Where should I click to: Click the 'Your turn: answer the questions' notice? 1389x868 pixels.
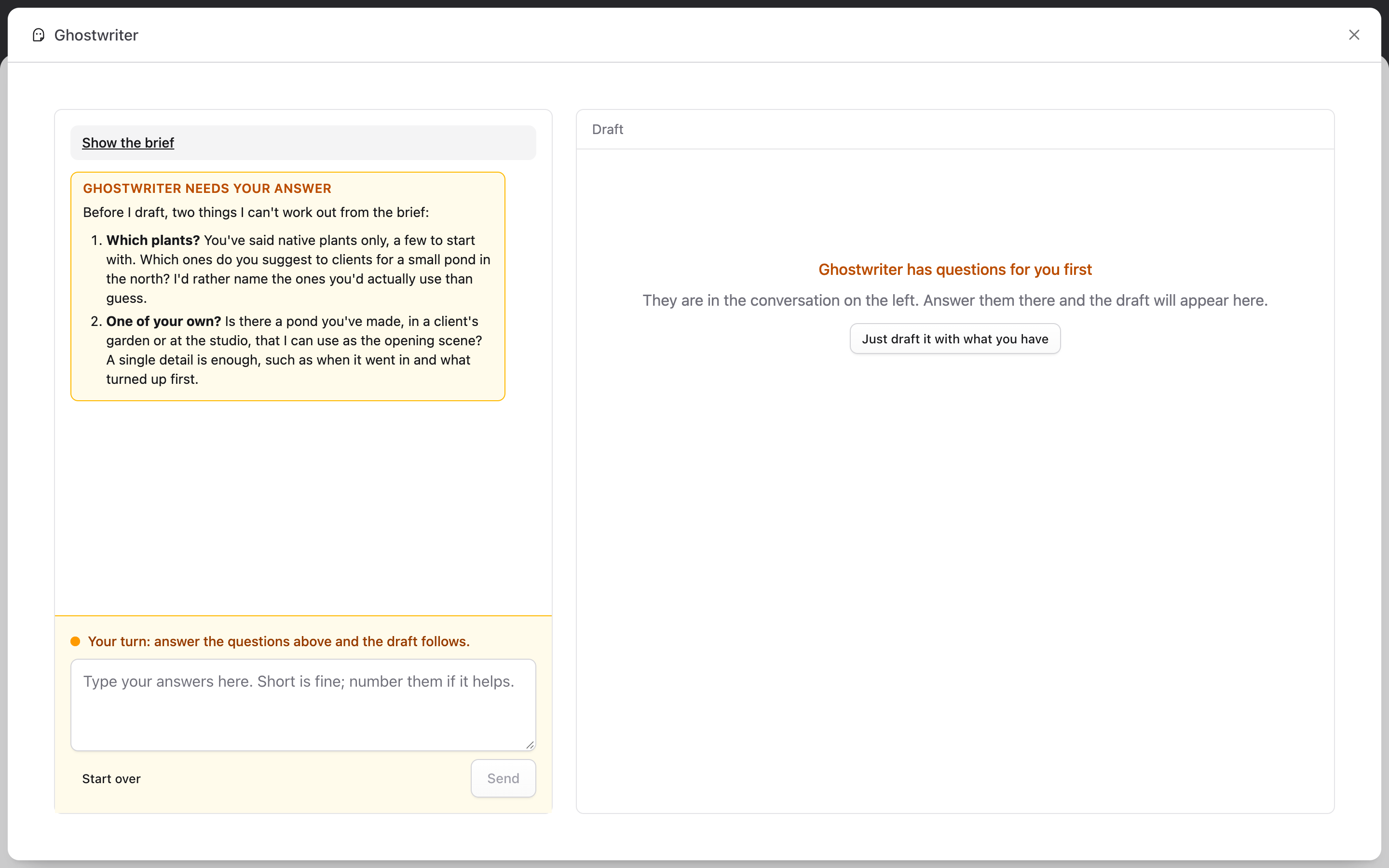click(278, 641)
